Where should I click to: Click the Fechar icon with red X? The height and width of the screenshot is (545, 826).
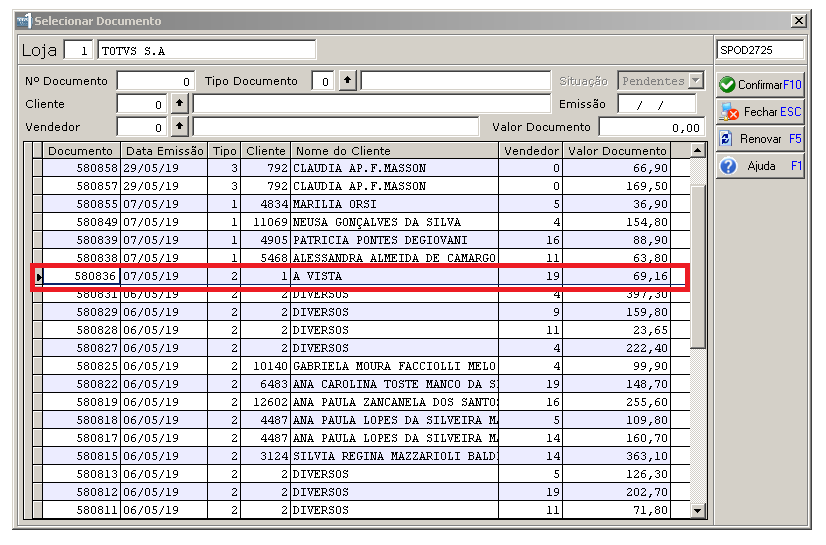(729, 112)
